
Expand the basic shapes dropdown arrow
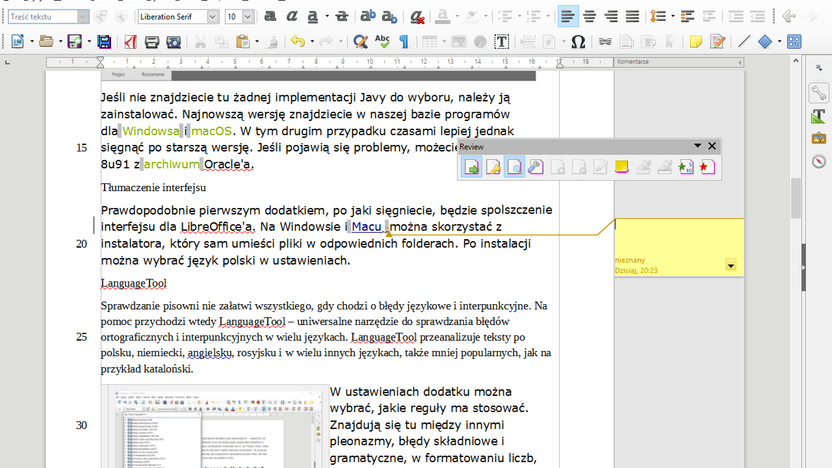click(x=779, y=41)
